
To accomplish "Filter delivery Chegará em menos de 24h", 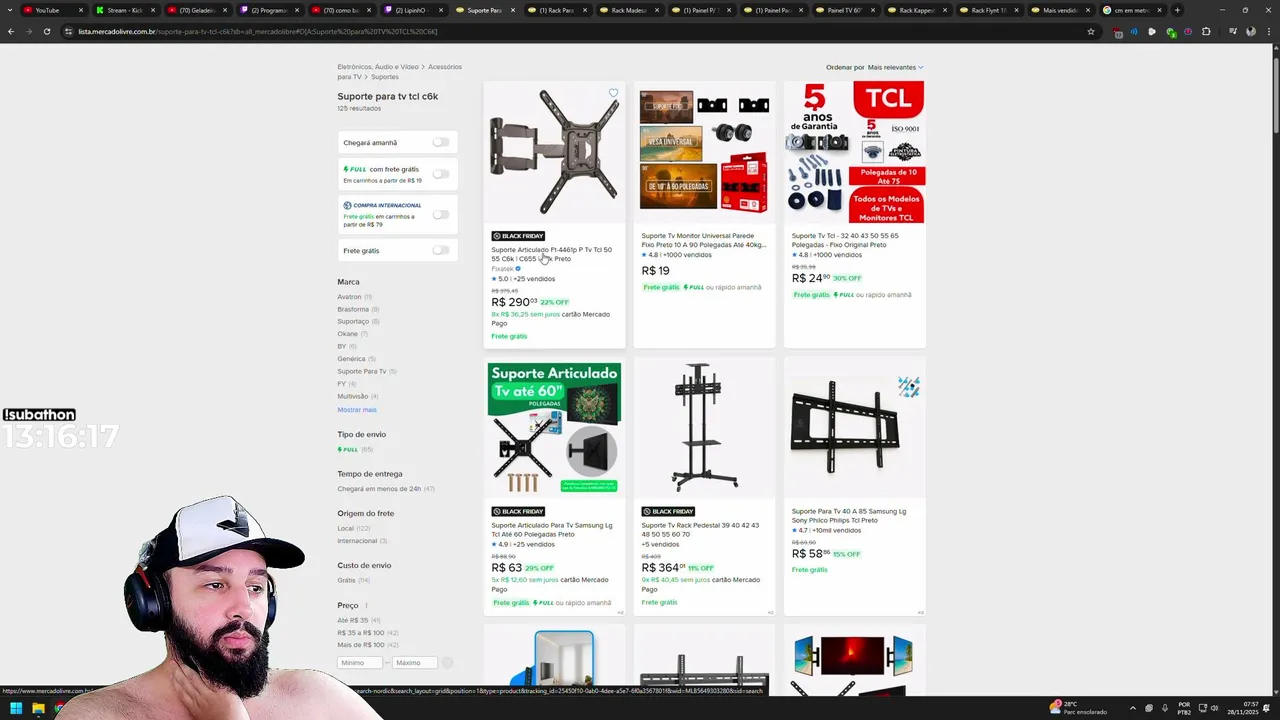I will [379, 489].
